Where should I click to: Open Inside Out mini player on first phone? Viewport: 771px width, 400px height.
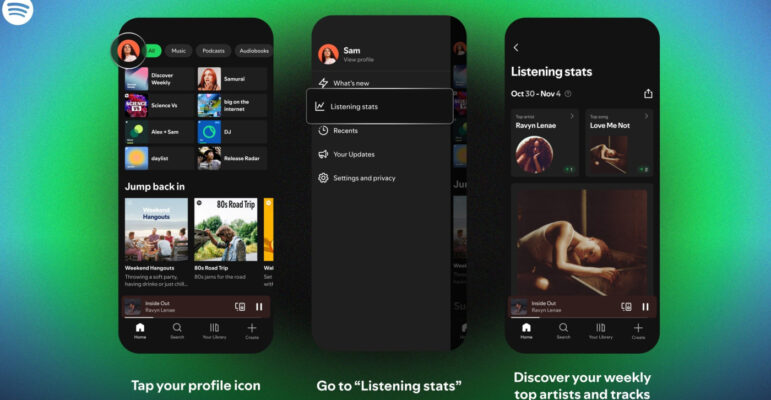click(196, 307)
